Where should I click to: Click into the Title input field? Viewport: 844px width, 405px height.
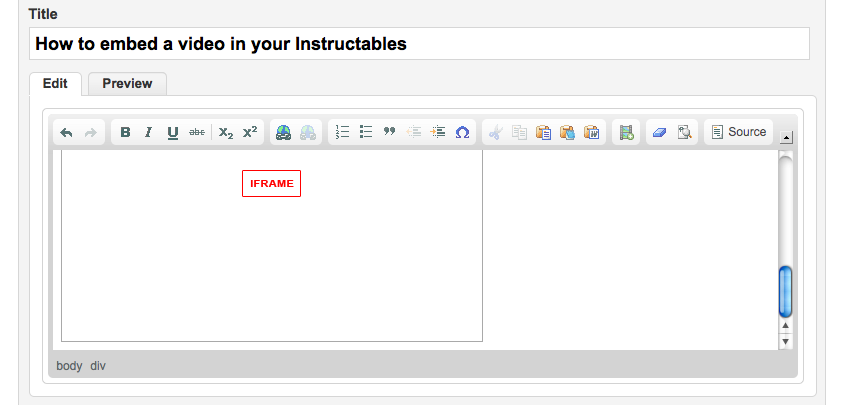pyautogui.click(x=419, y=44)
